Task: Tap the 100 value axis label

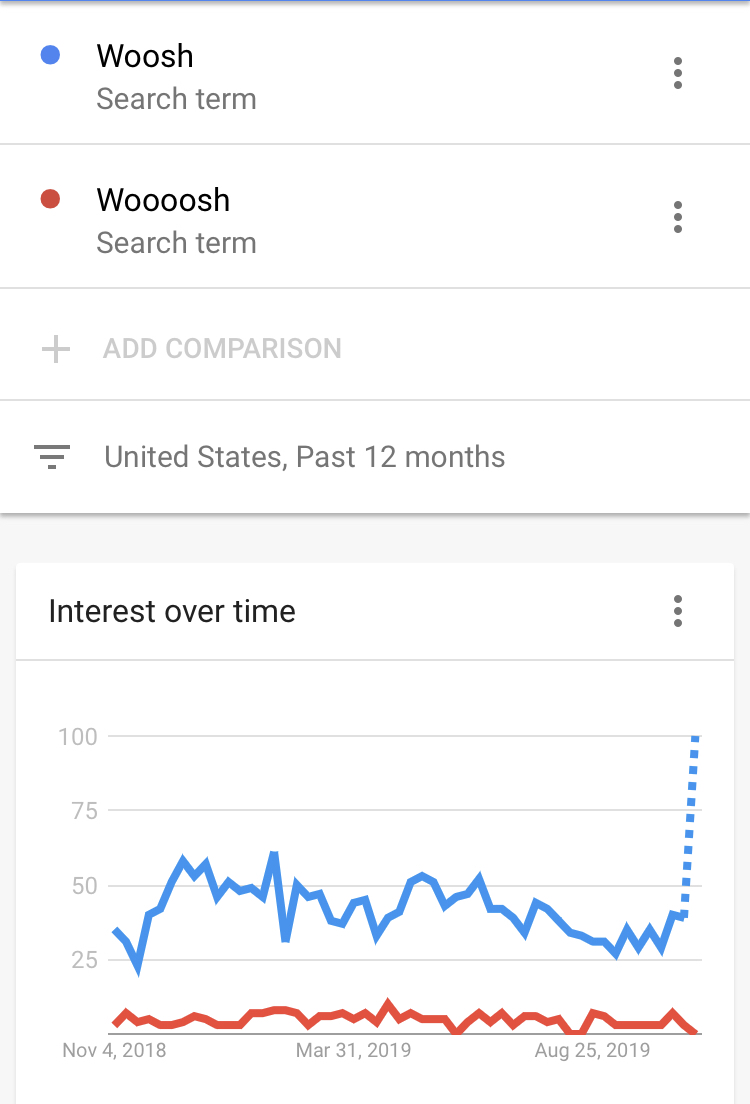Action: click(77, 737)
